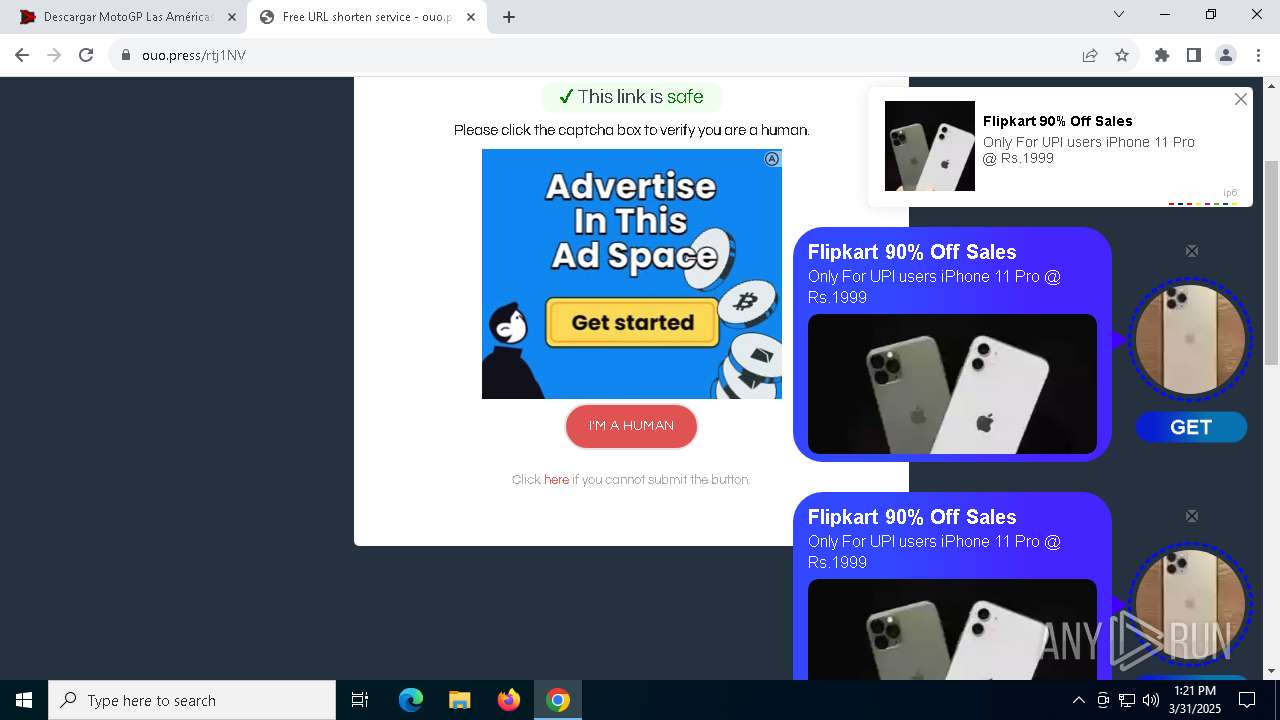Open the volume control tray icon
Screen dimensions: 1280x720
click(1151, 700)
